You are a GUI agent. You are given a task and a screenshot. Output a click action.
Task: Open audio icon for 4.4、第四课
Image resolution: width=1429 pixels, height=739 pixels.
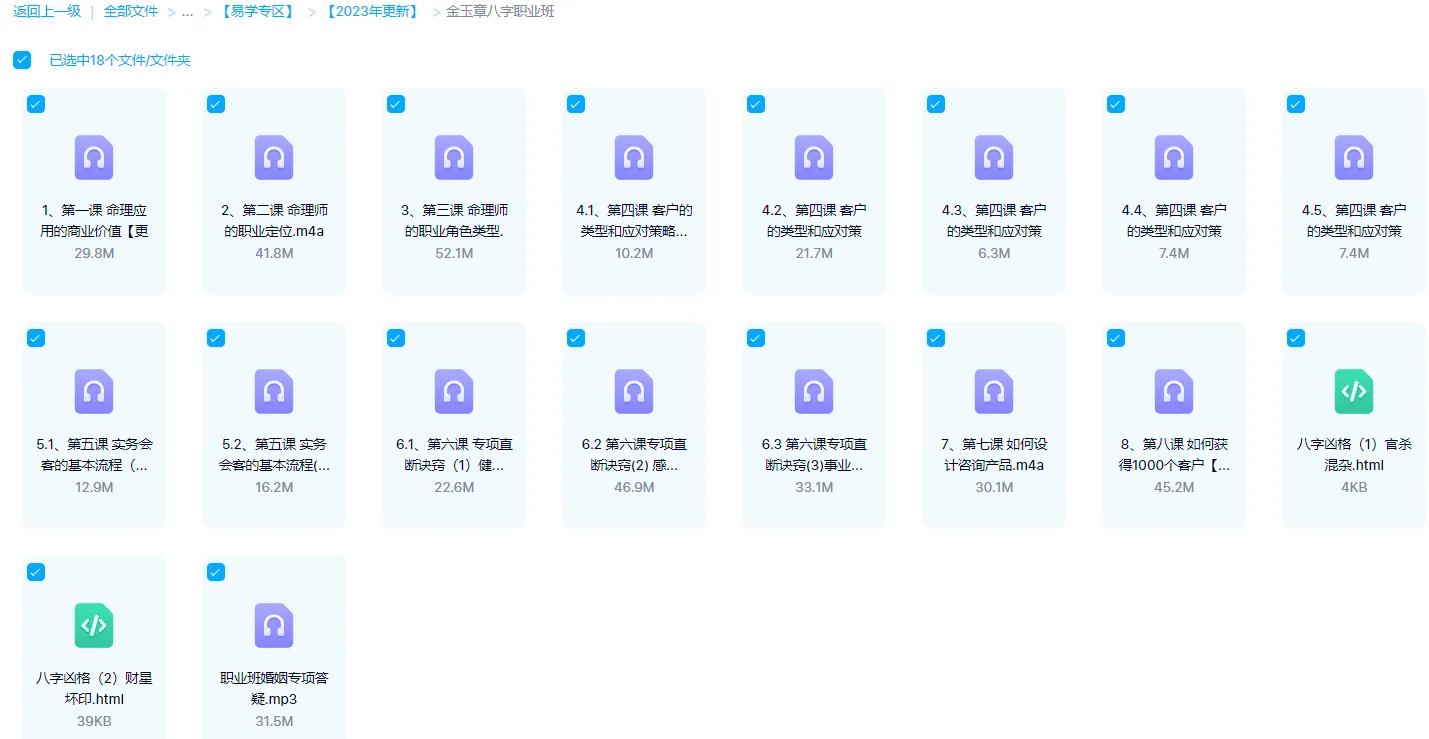pyautogui.click(x=1174, y=157)
